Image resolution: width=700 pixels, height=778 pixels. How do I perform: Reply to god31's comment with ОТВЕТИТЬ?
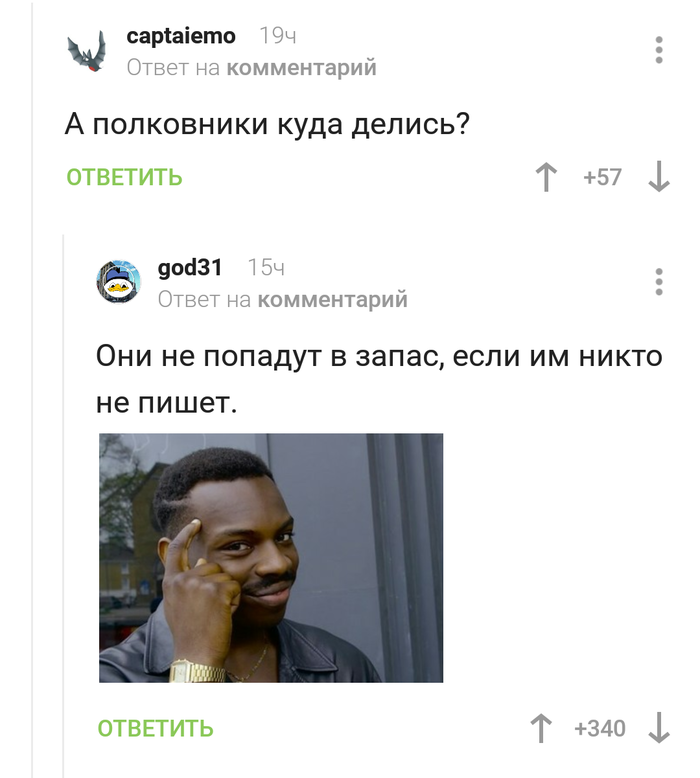(155, 728)
